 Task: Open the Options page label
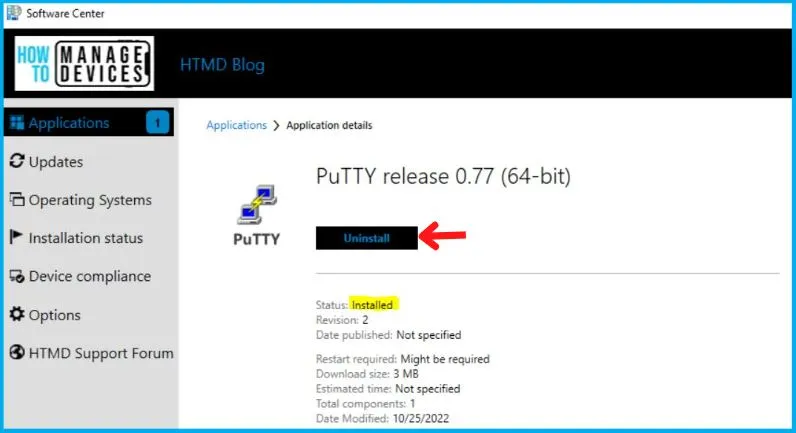54,315
